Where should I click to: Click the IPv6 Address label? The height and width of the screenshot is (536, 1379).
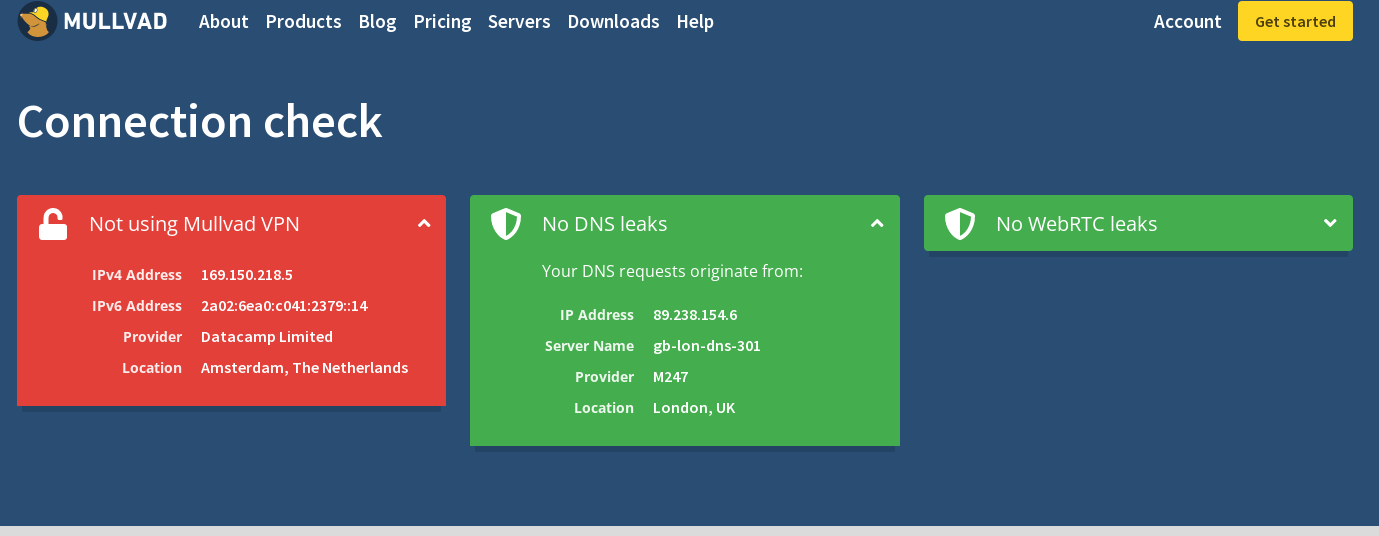tap(137, 306)
